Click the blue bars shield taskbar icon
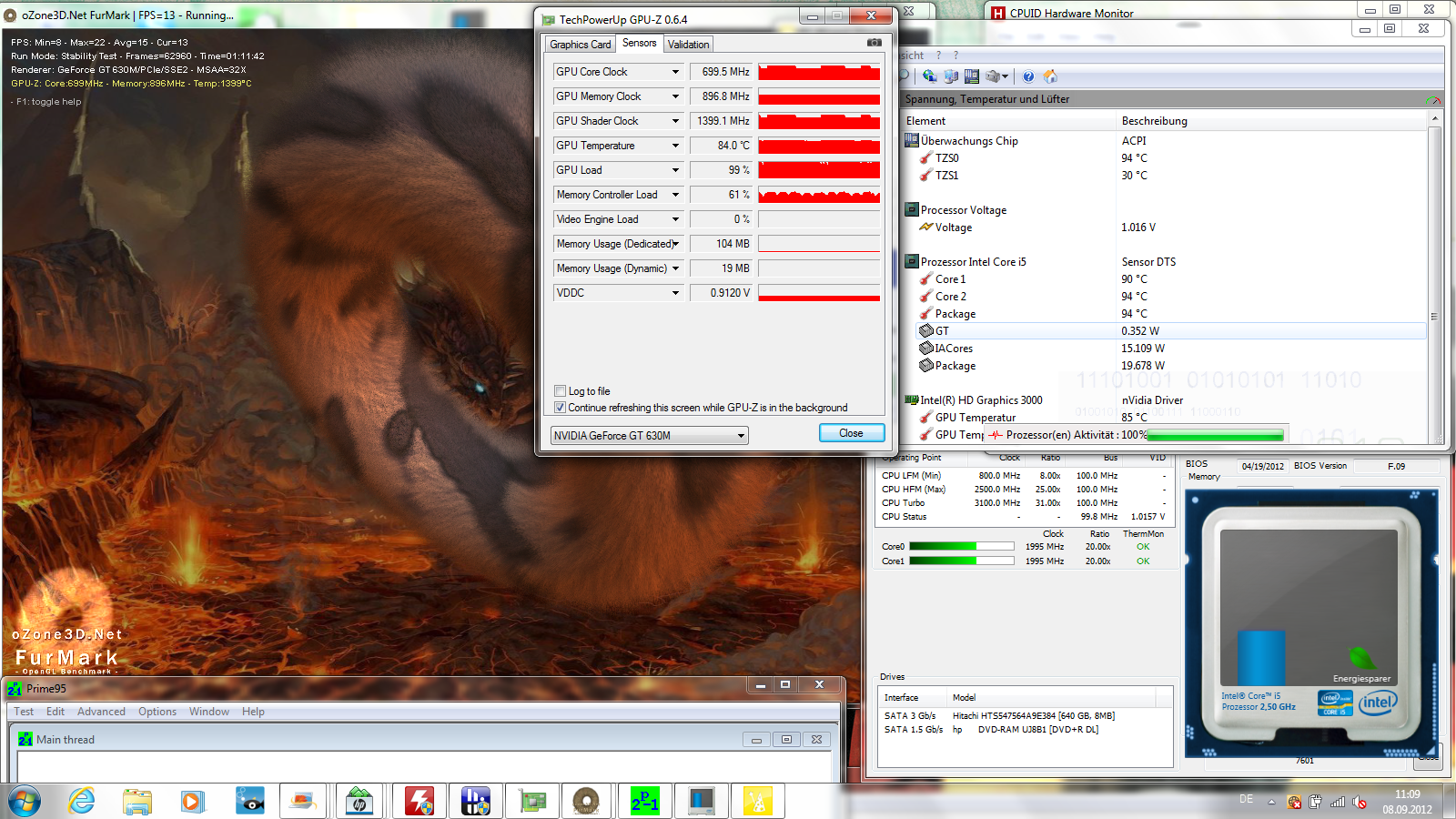The width and height of the screenshot is (1456, 819). (x=476, y=802)
